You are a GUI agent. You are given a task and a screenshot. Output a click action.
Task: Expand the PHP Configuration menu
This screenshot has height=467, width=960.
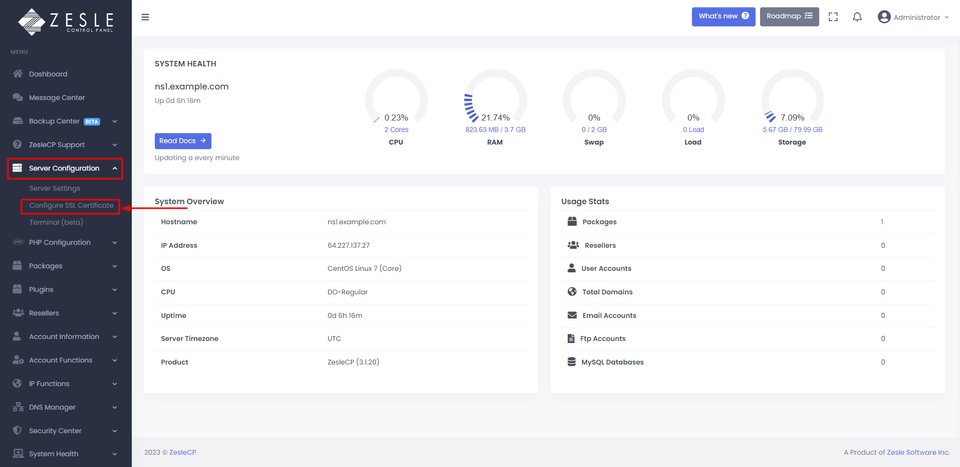coord(65,242)
